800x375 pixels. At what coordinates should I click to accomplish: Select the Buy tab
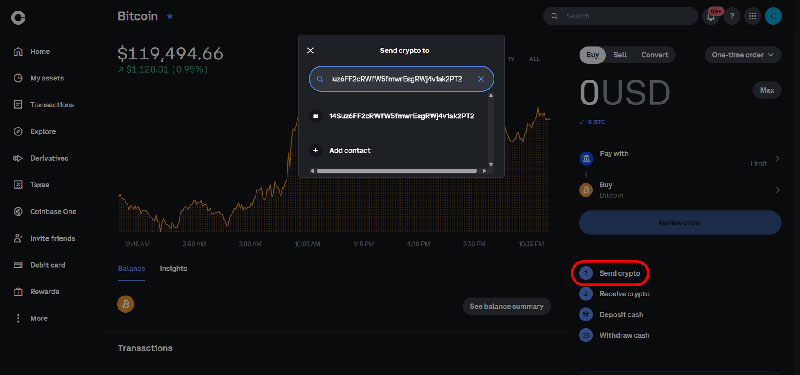593,55
